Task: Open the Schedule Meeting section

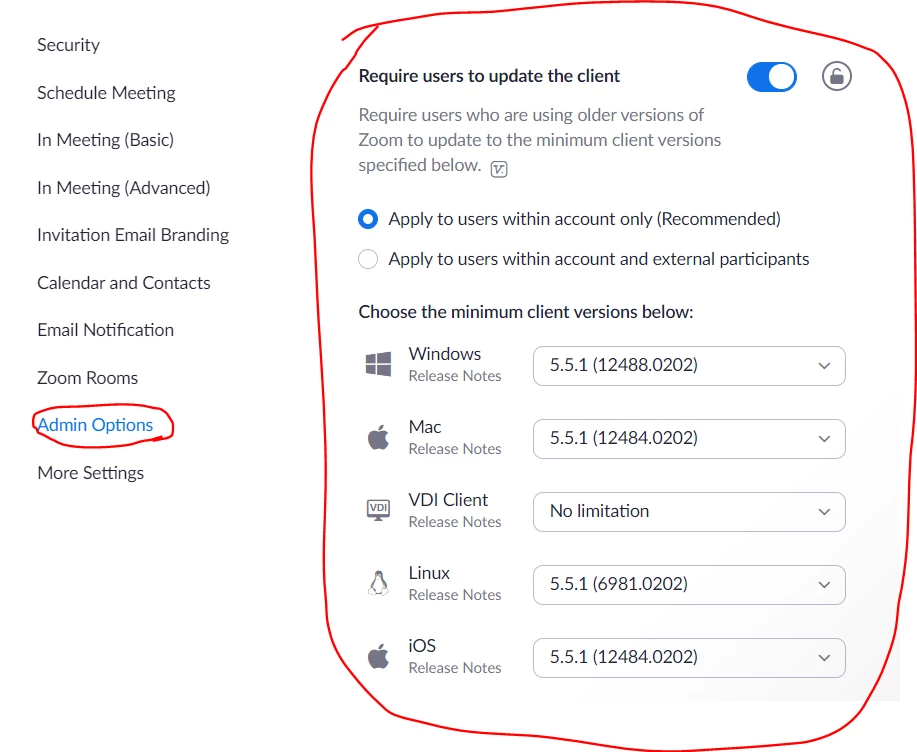Action: (x=106, y=93)
